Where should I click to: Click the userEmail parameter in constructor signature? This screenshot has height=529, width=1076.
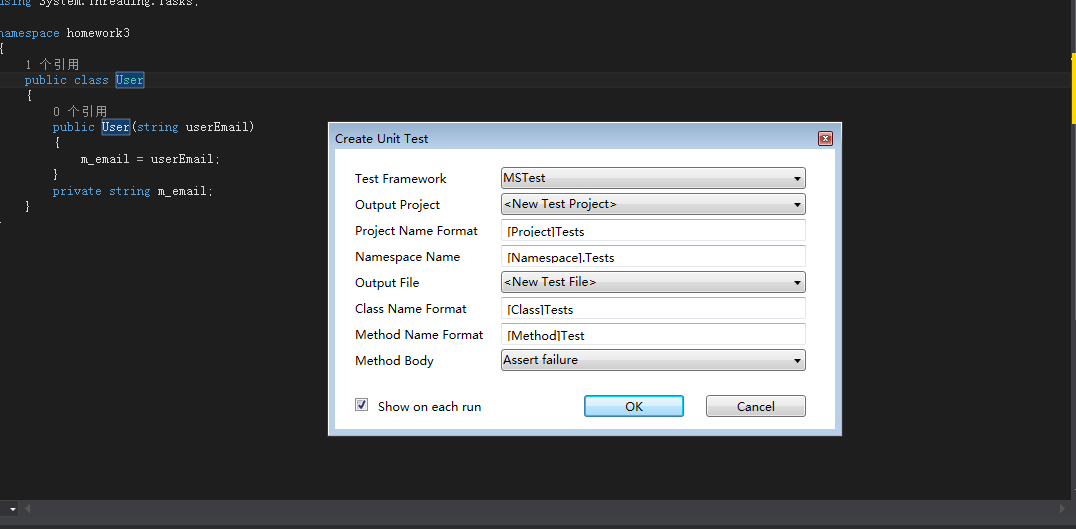click(217, 127)
